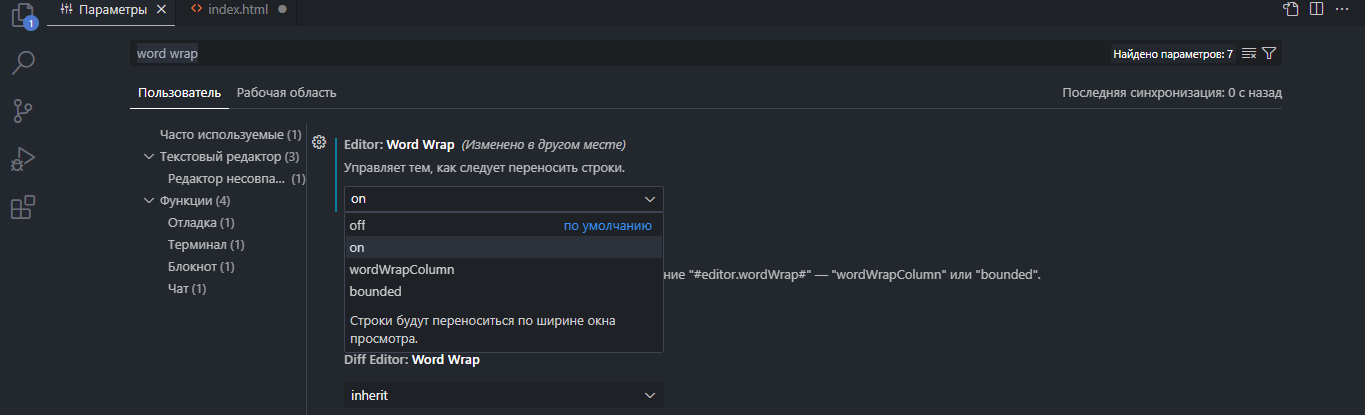Switch to the index.html tab
Image resolution: width=1365 pixels, height=415 pixels.
(x=238, y=9)
